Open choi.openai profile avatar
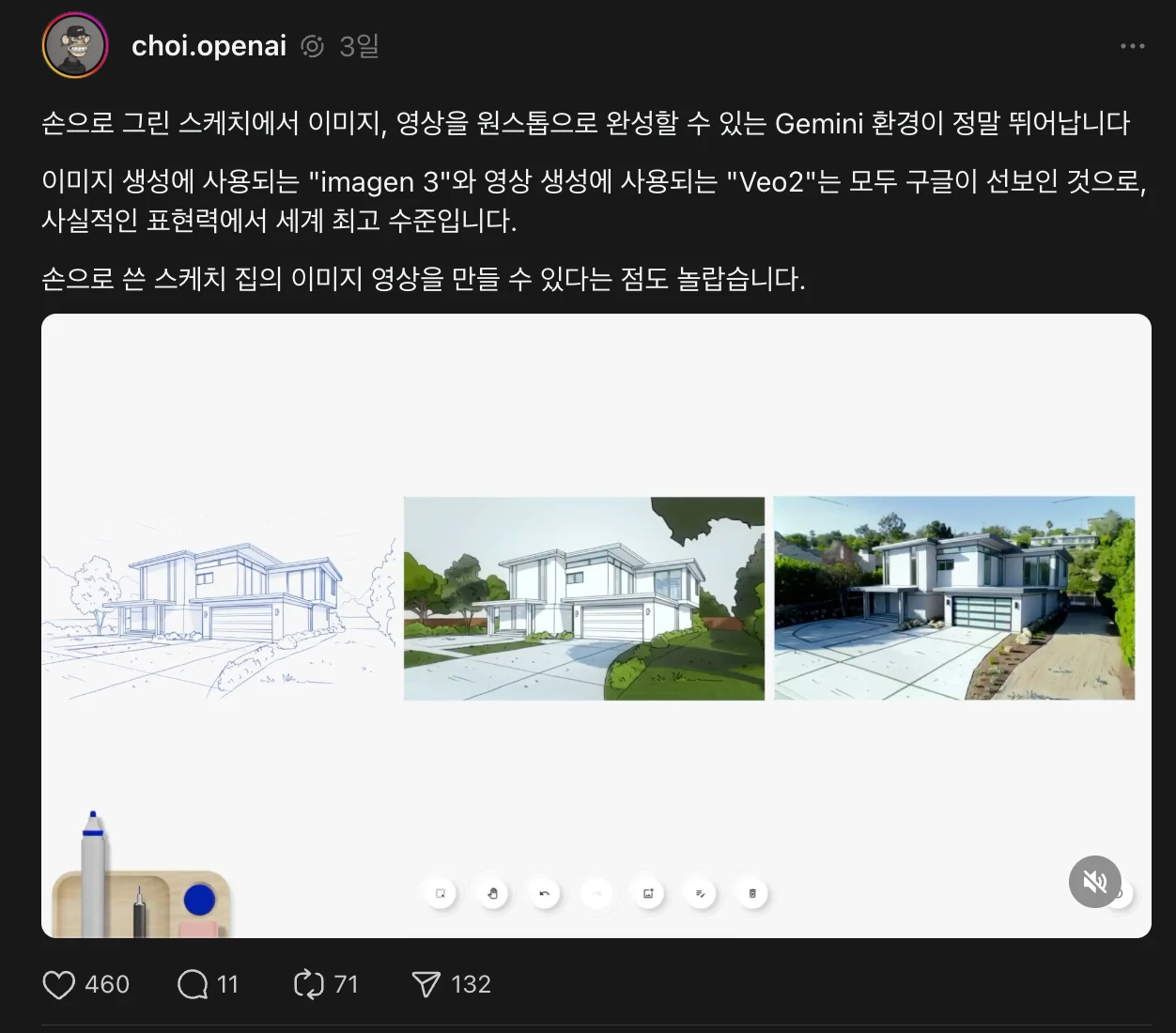Viewport: 1176px width, 1033px height. click(75, 46)
